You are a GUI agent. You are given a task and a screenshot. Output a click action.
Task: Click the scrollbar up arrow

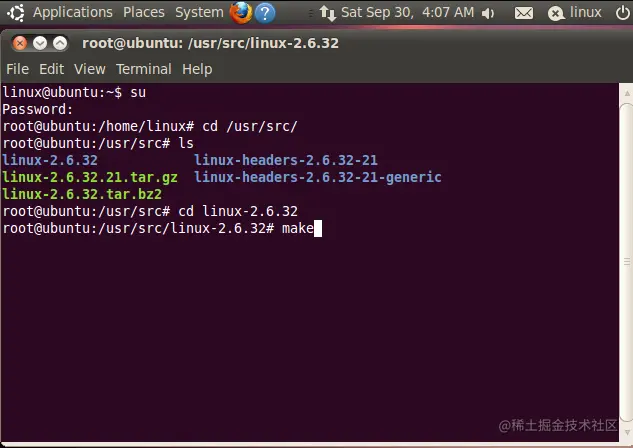627,93
